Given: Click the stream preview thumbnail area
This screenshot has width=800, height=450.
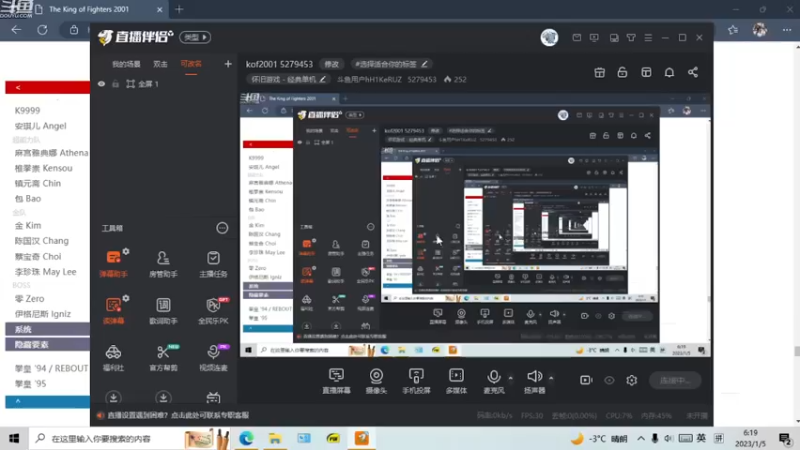Looking at the screenshot, I should pos(475,224).
